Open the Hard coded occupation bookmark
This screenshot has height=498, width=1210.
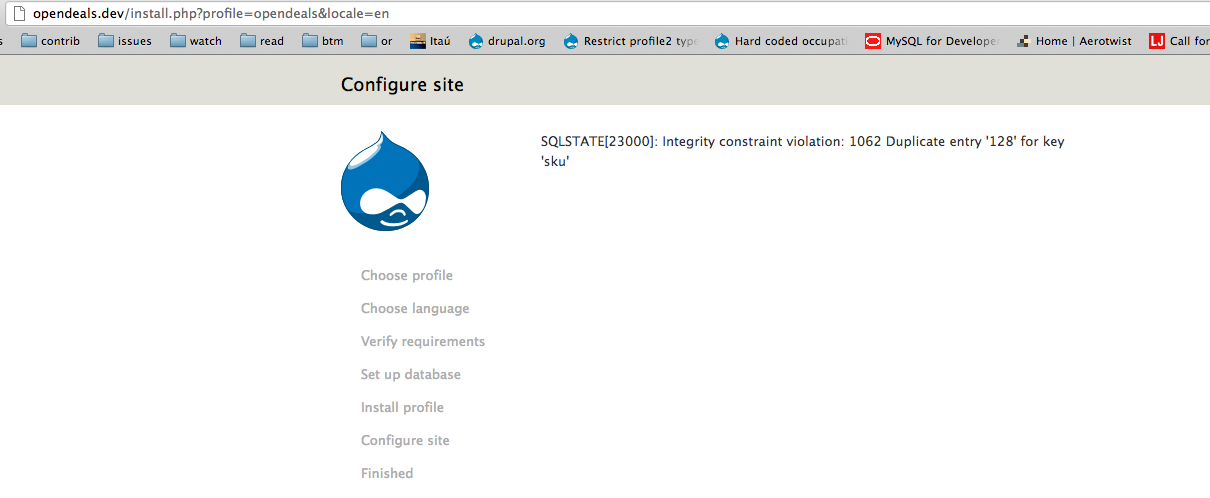pyautogui.click(x=781, y=41)
